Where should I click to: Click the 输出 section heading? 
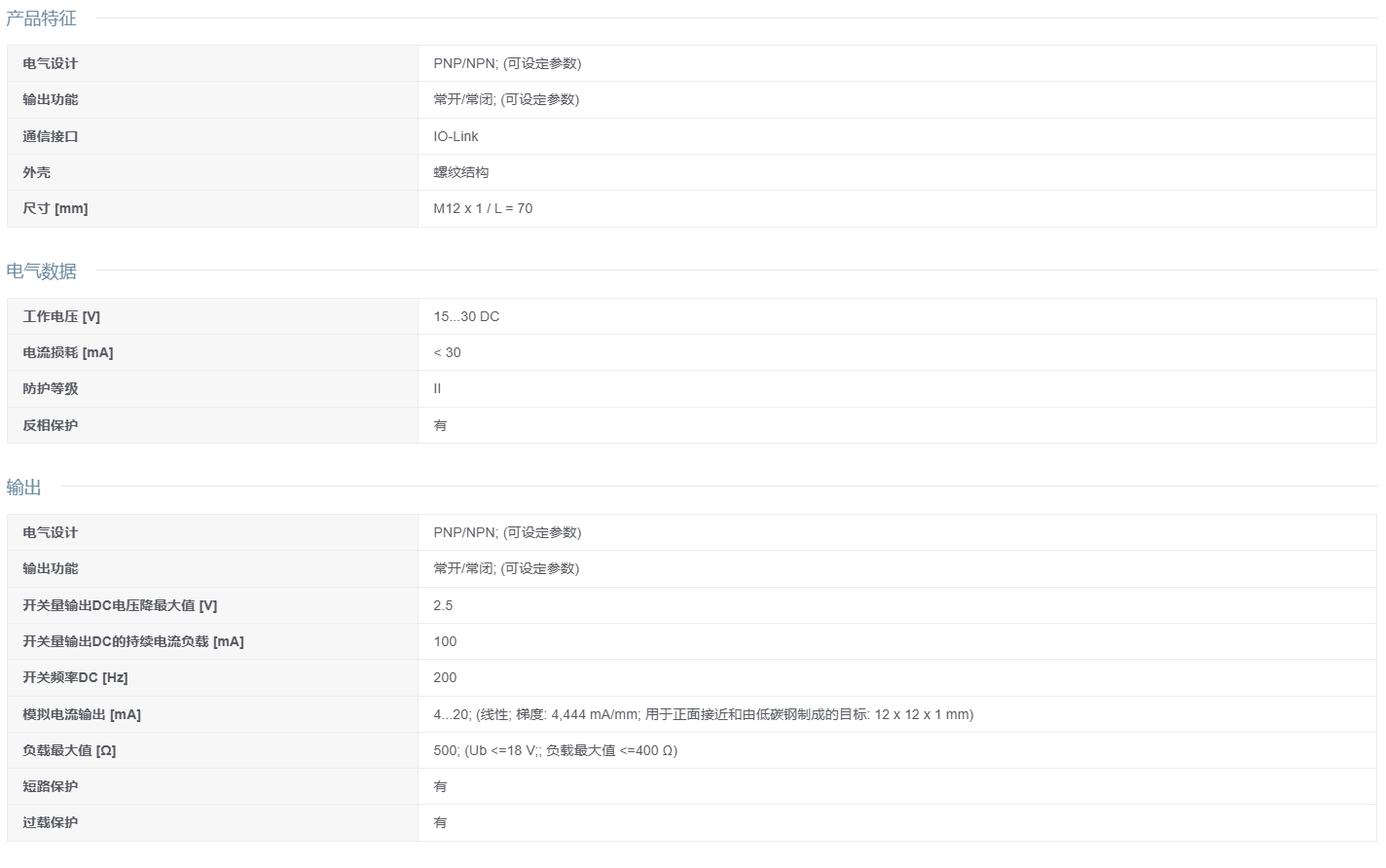[x=23, y=488]
